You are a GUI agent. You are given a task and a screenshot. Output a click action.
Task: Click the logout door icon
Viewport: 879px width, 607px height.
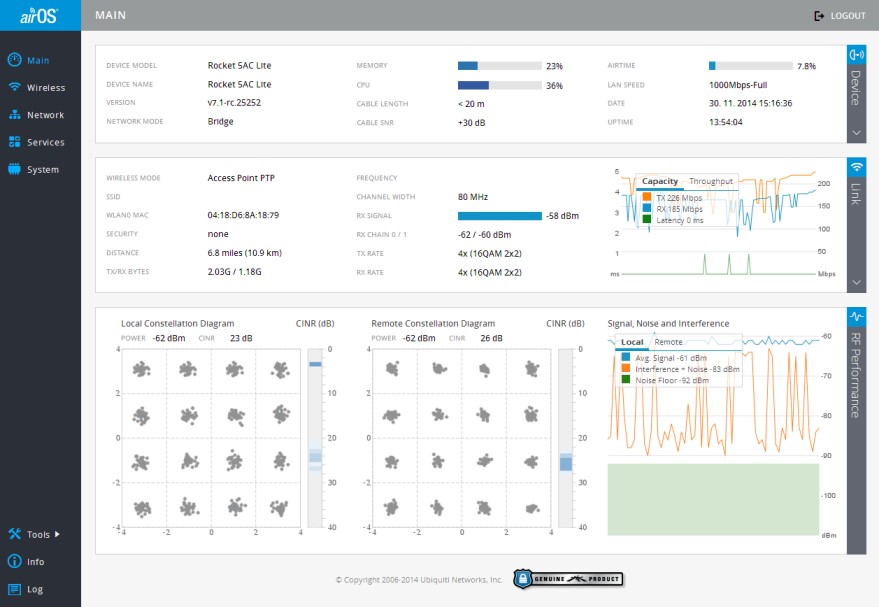pyautogui.click(x=819, y=16)
